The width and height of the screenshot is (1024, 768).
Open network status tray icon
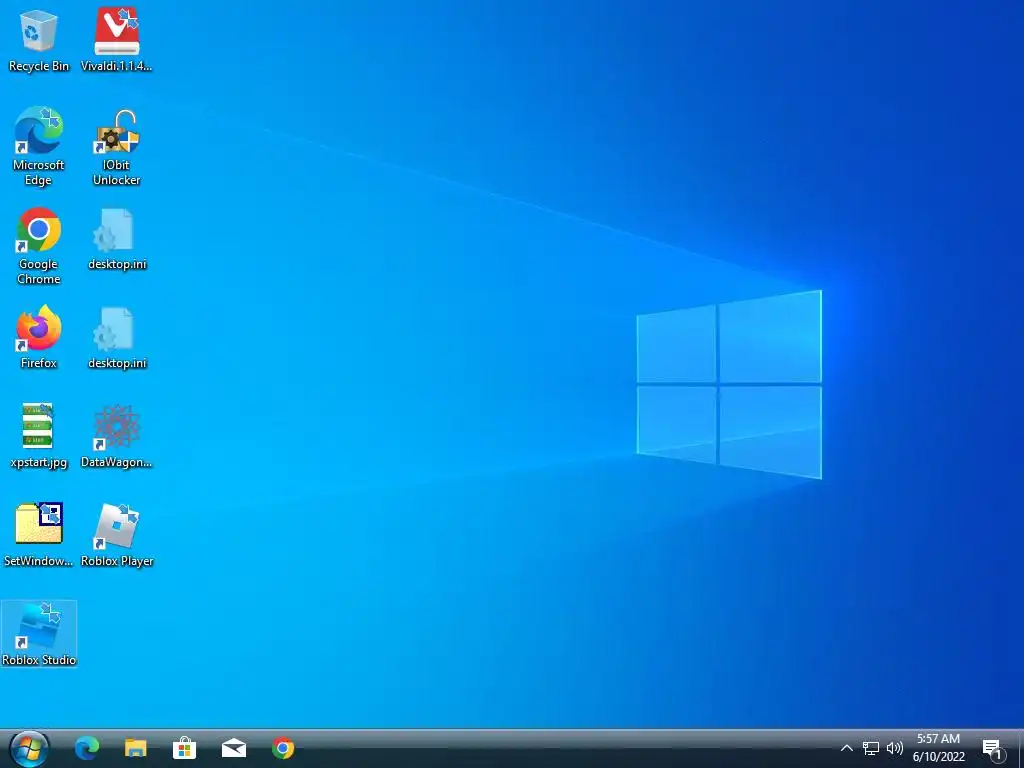pos(871,748)
